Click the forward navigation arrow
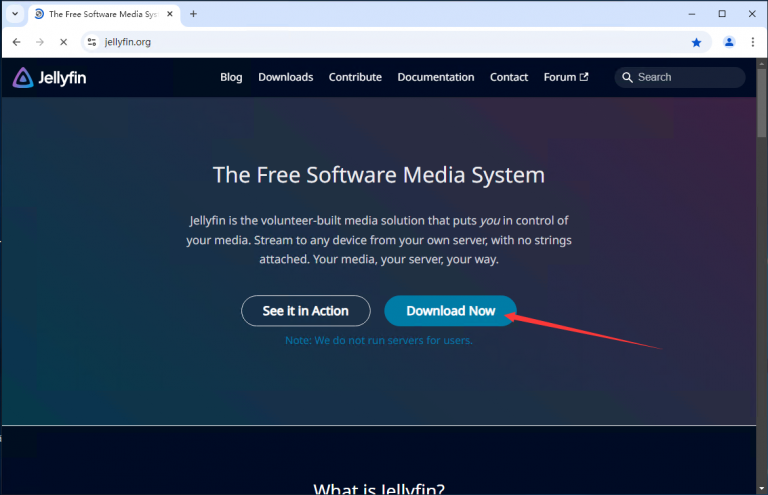 [39, 42]
